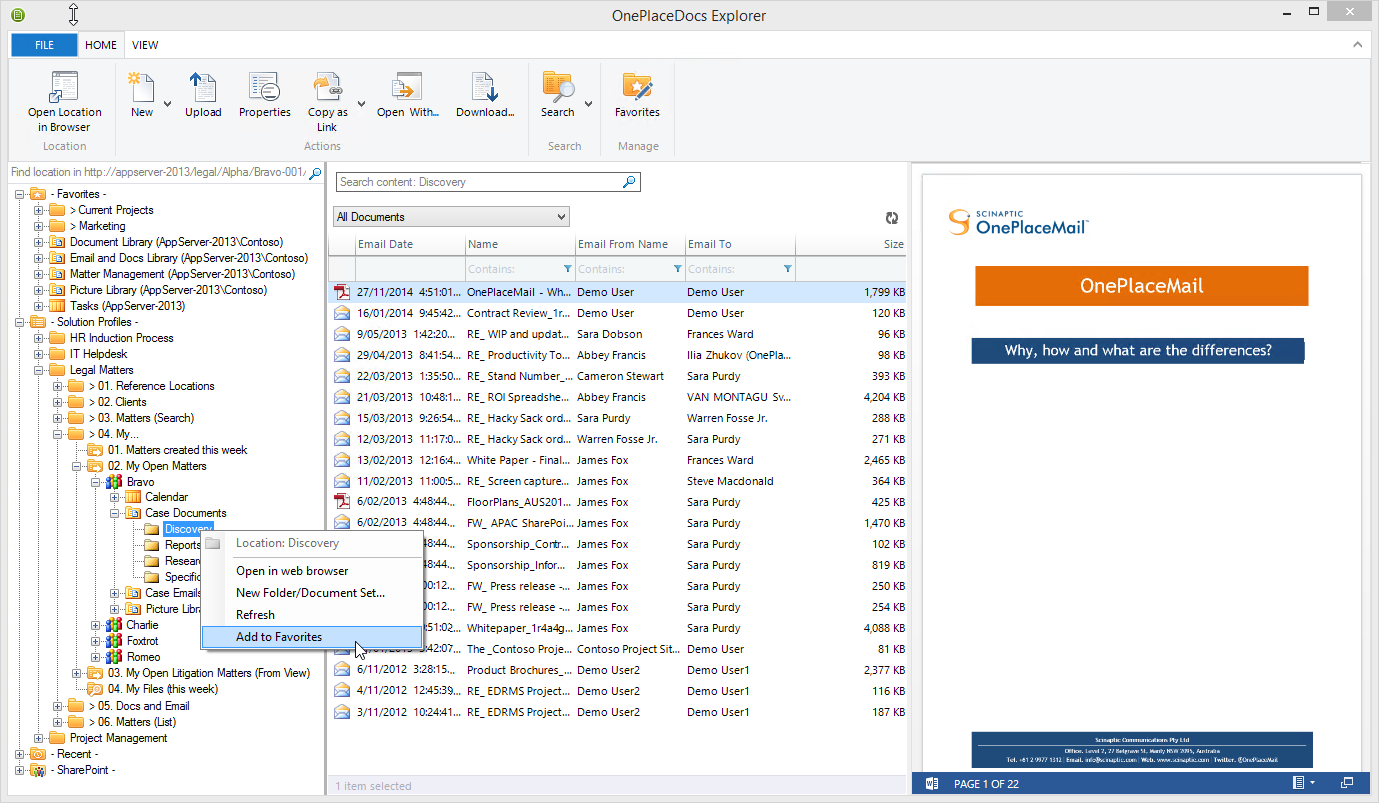The height and width of the screenshot is (803, 1379).
Task: Sort by the Size column header
Action: point(851,244)
